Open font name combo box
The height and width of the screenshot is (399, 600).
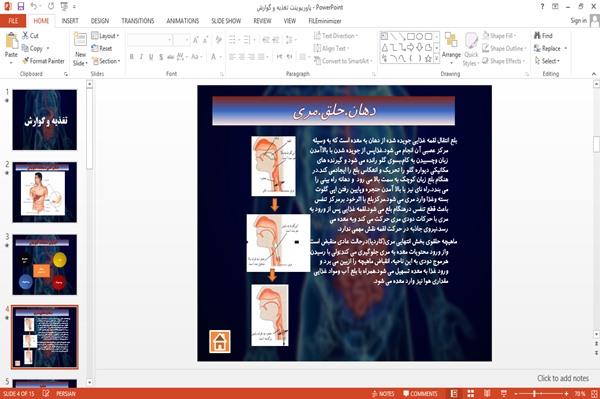(x=150, y=40)
